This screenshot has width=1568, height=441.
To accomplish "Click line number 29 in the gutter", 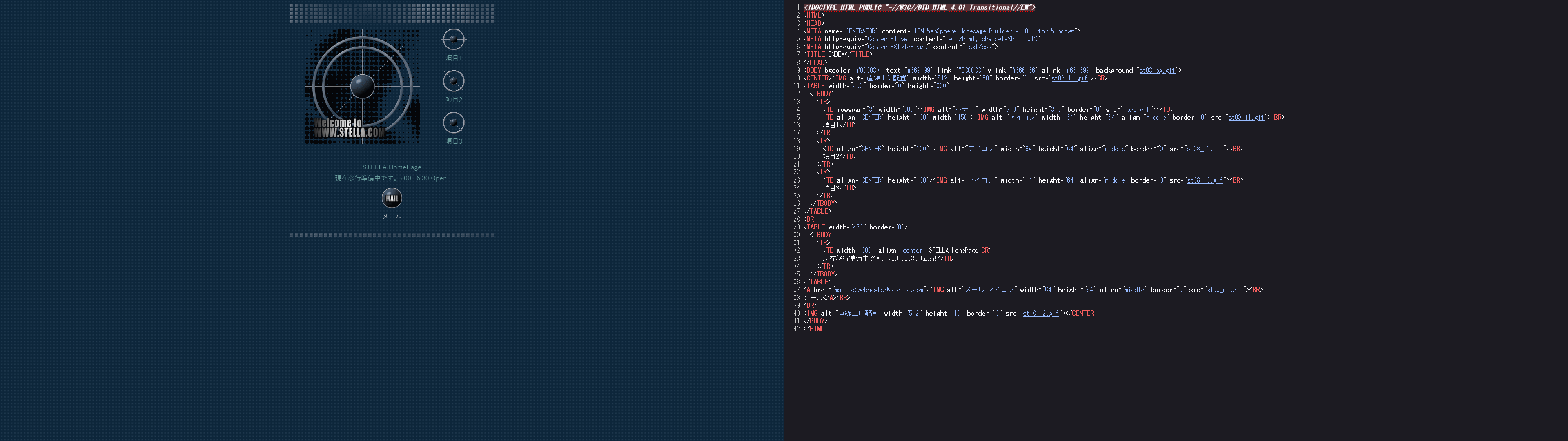I will (797, 227).
